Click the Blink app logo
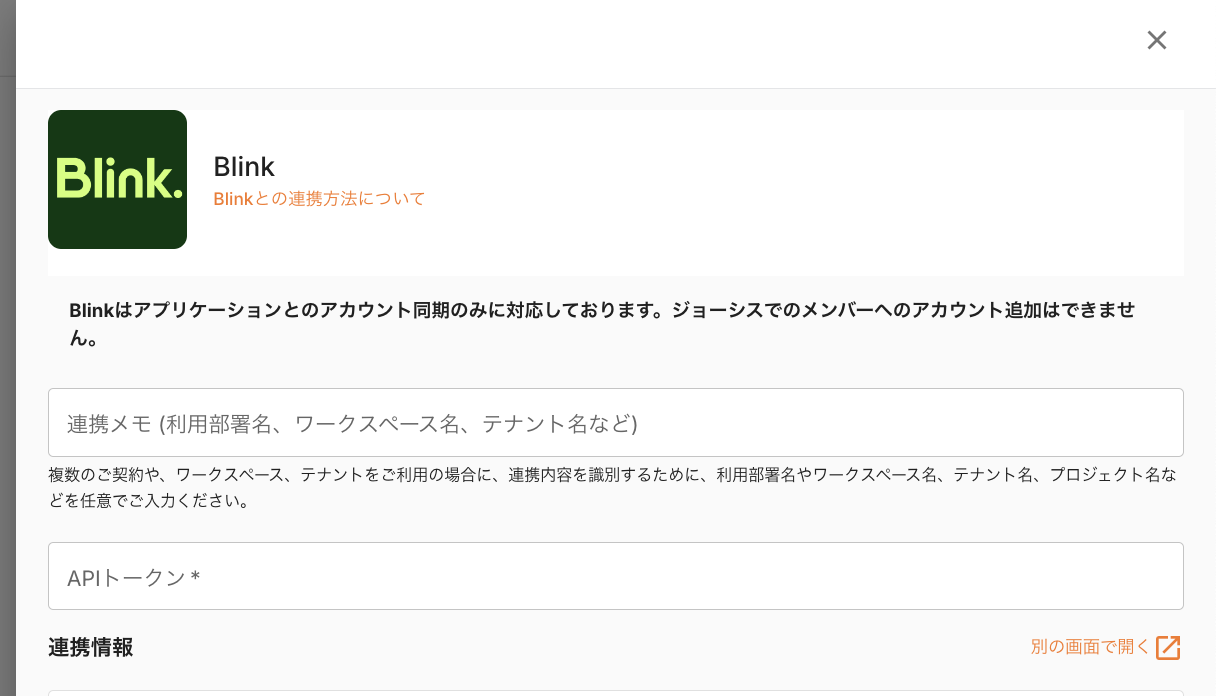Image resolution: width=1216 pixels, height=696 pixels. click(x=117, y=179)
